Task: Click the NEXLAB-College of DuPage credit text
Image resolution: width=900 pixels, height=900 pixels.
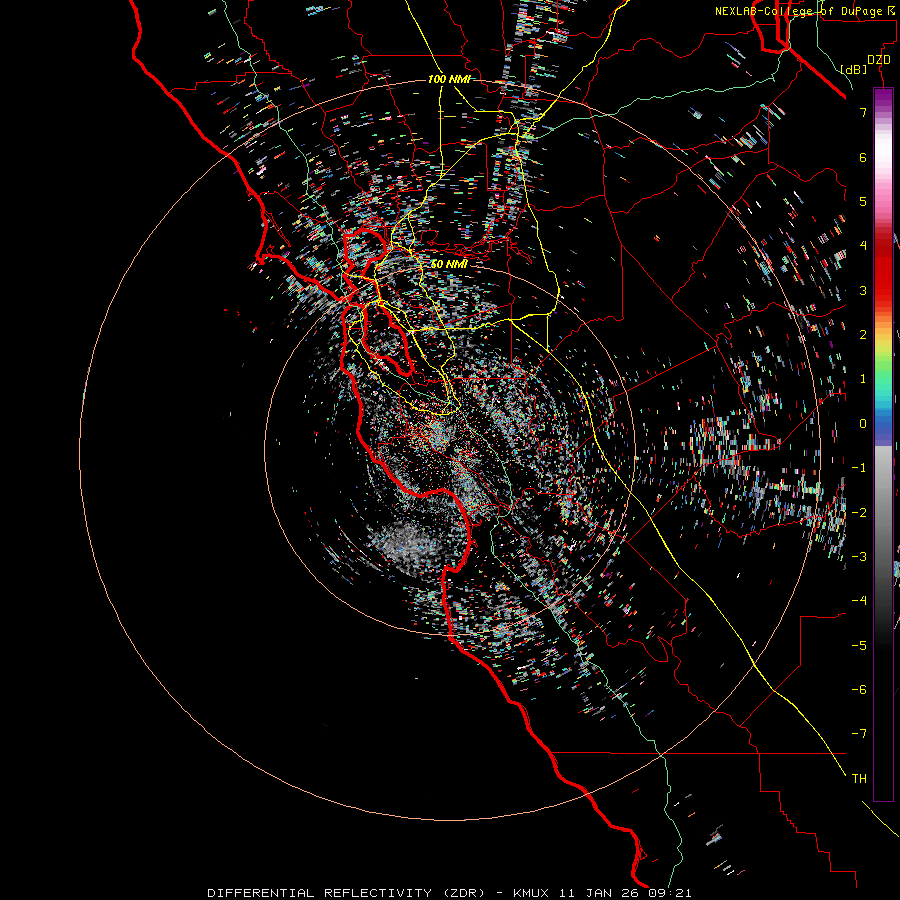Action: [807, 11]
